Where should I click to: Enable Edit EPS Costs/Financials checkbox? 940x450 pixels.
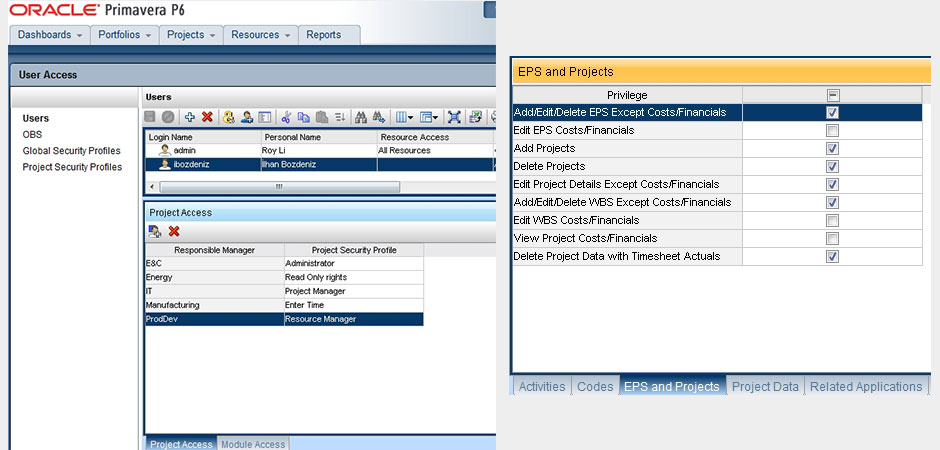click(x=832, y=130)
